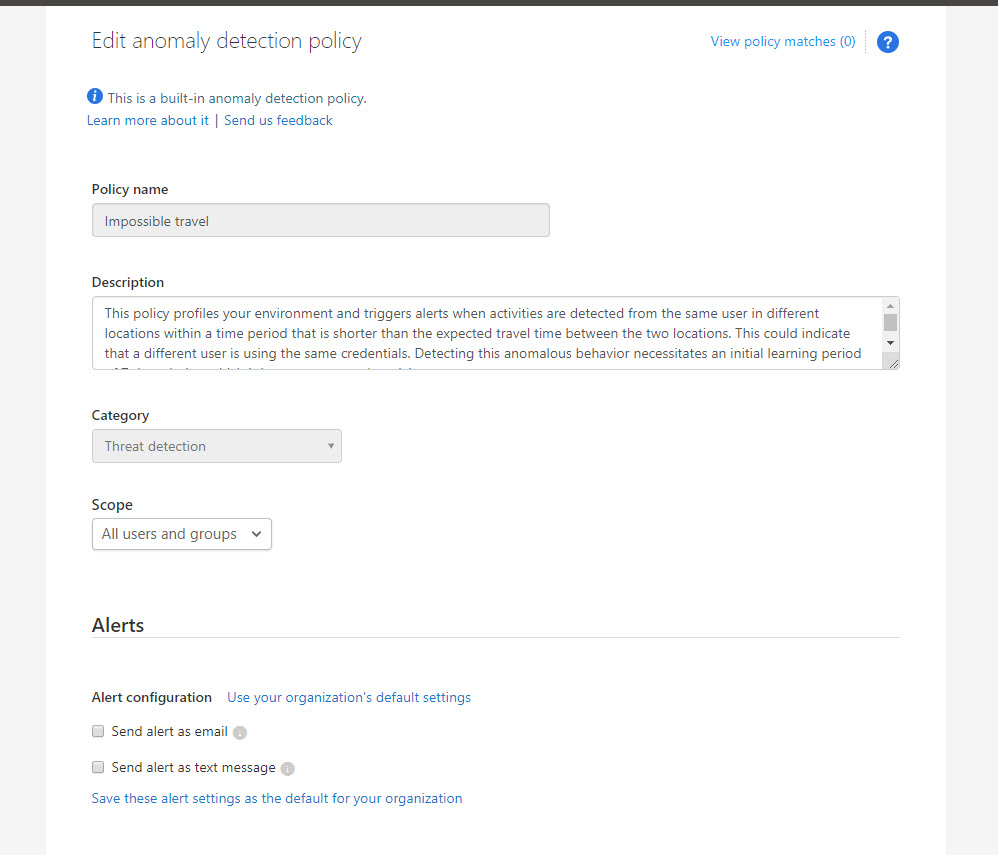Click the Description scrollbar up arrow
Viewport: 998px width, 855px height.
pos(890,306)
